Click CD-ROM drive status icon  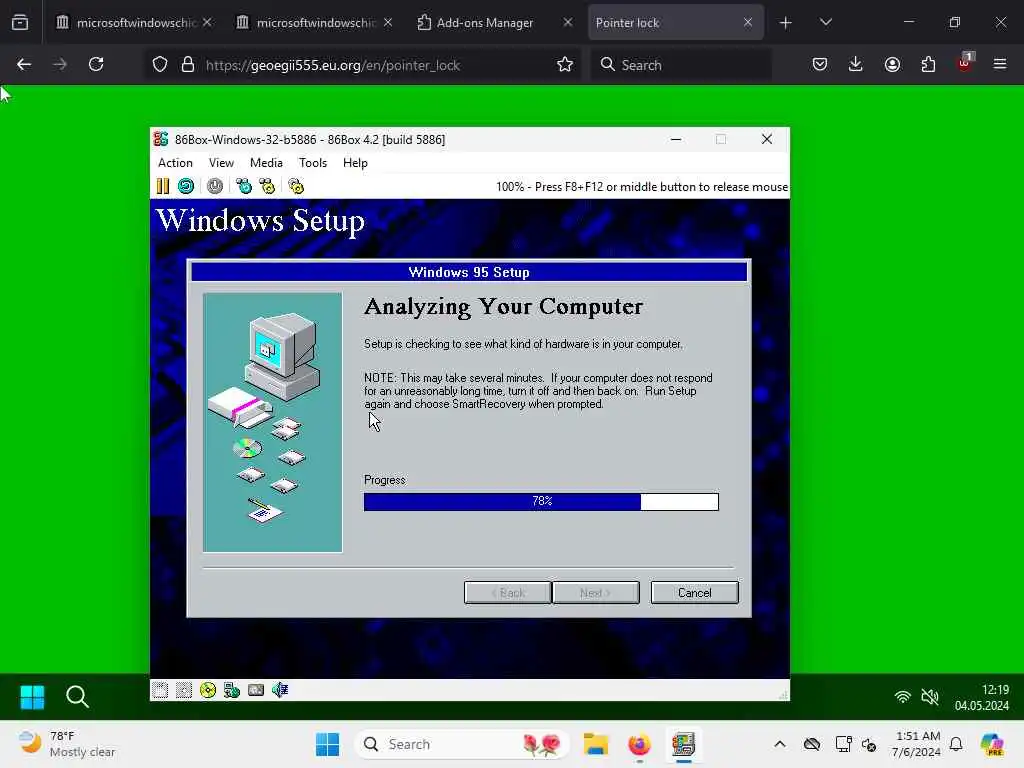coord(208,690)
